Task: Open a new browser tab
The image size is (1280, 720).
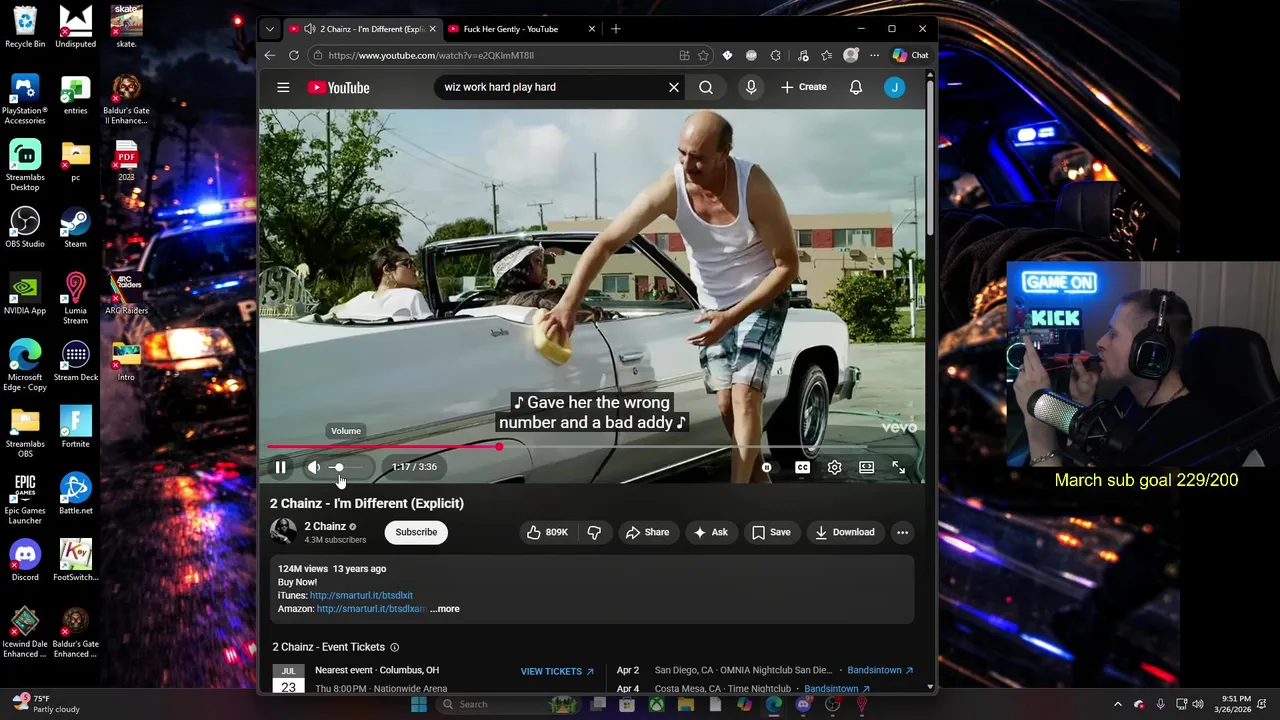Action: [616, 29]
